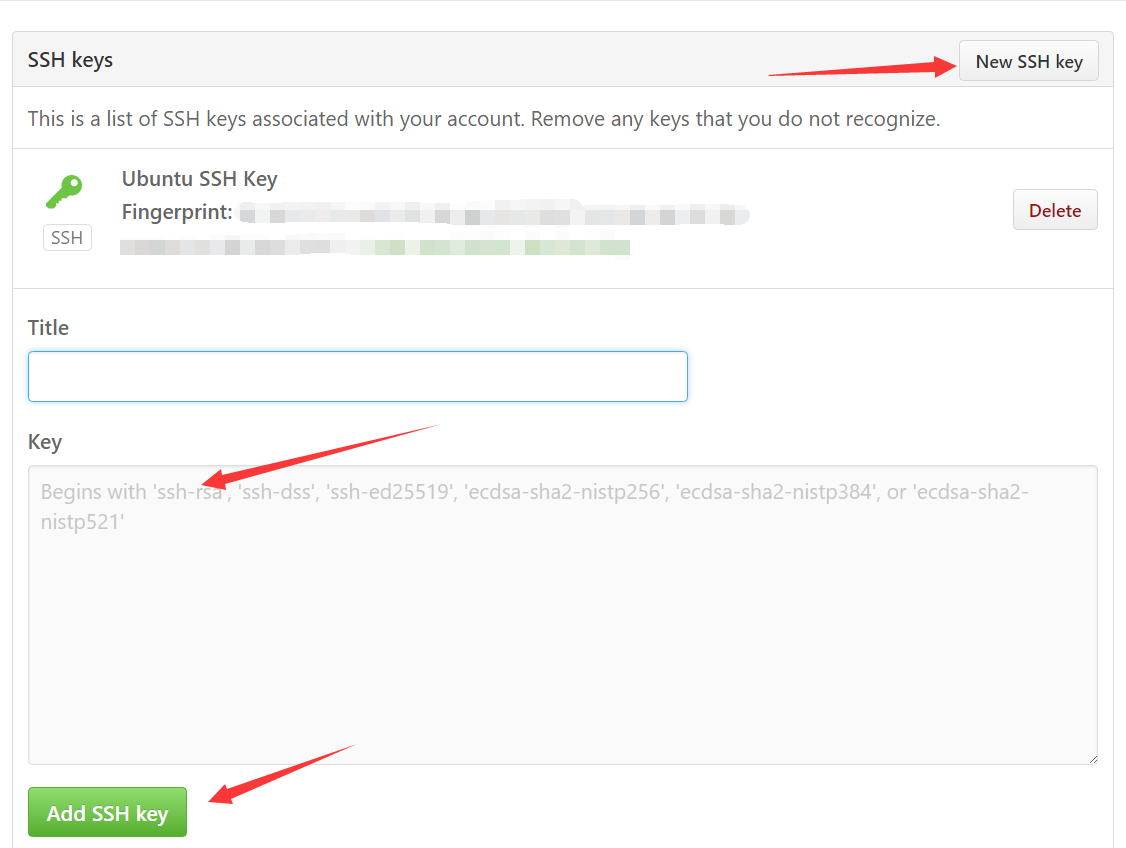
Task: Select the Ubuntu SSH Key name
Action: tap(199, 179)
